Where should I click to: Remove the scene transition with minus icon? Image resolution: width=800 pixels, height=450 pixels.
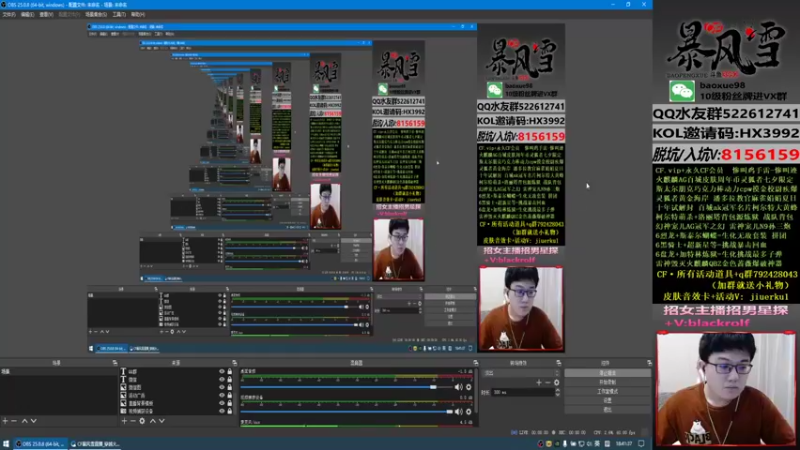(x=547, y=382)
